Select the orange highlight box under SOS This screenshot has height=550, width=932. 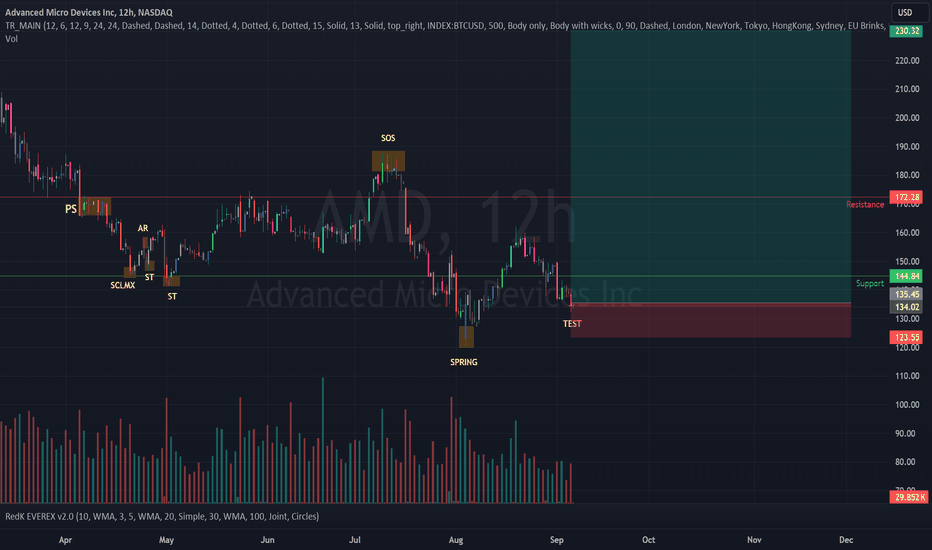coord(388,161)
